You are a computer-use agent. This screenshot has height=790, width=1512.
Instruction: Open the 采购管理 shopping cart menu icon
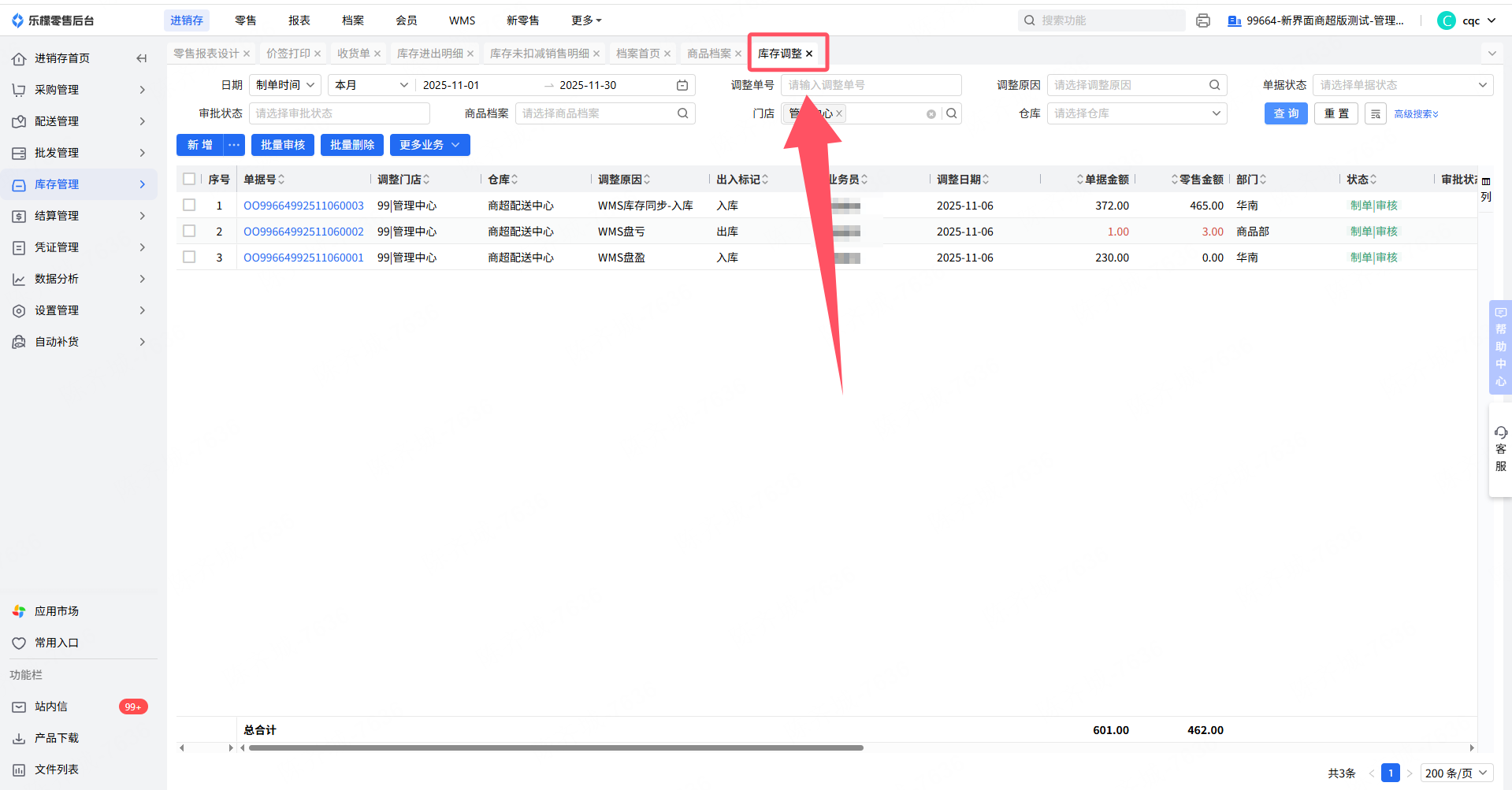pyautogui.click(x=19, y=90)
